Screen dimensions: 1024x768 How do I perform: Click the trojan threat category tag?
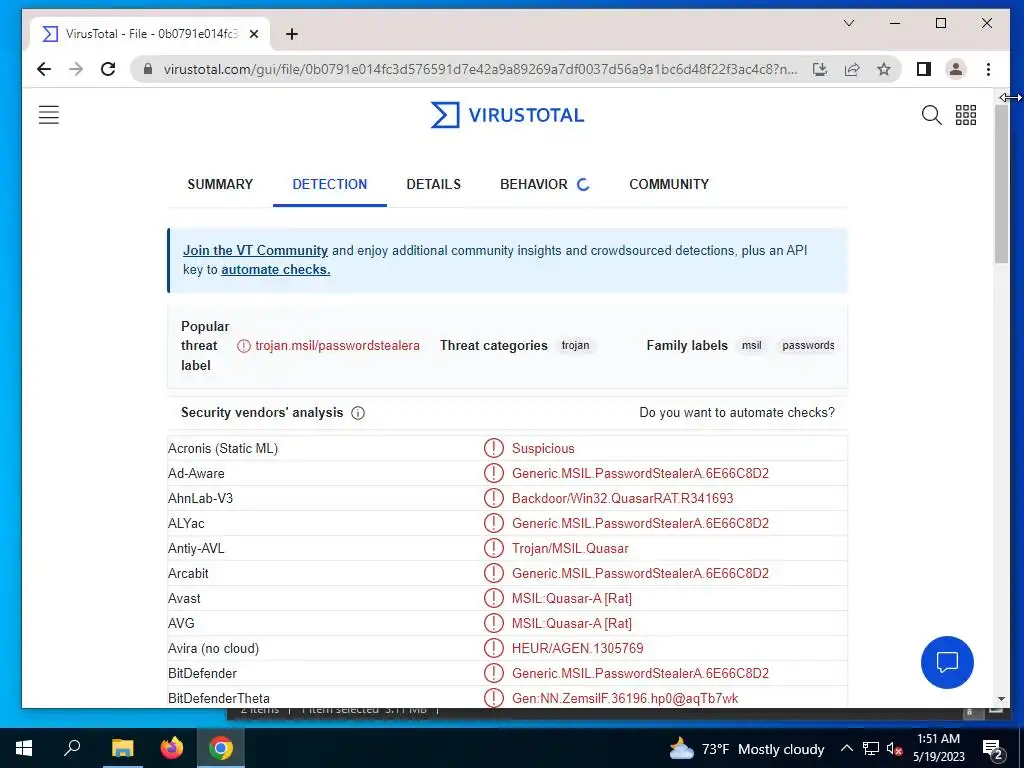(x=575, y=345)
